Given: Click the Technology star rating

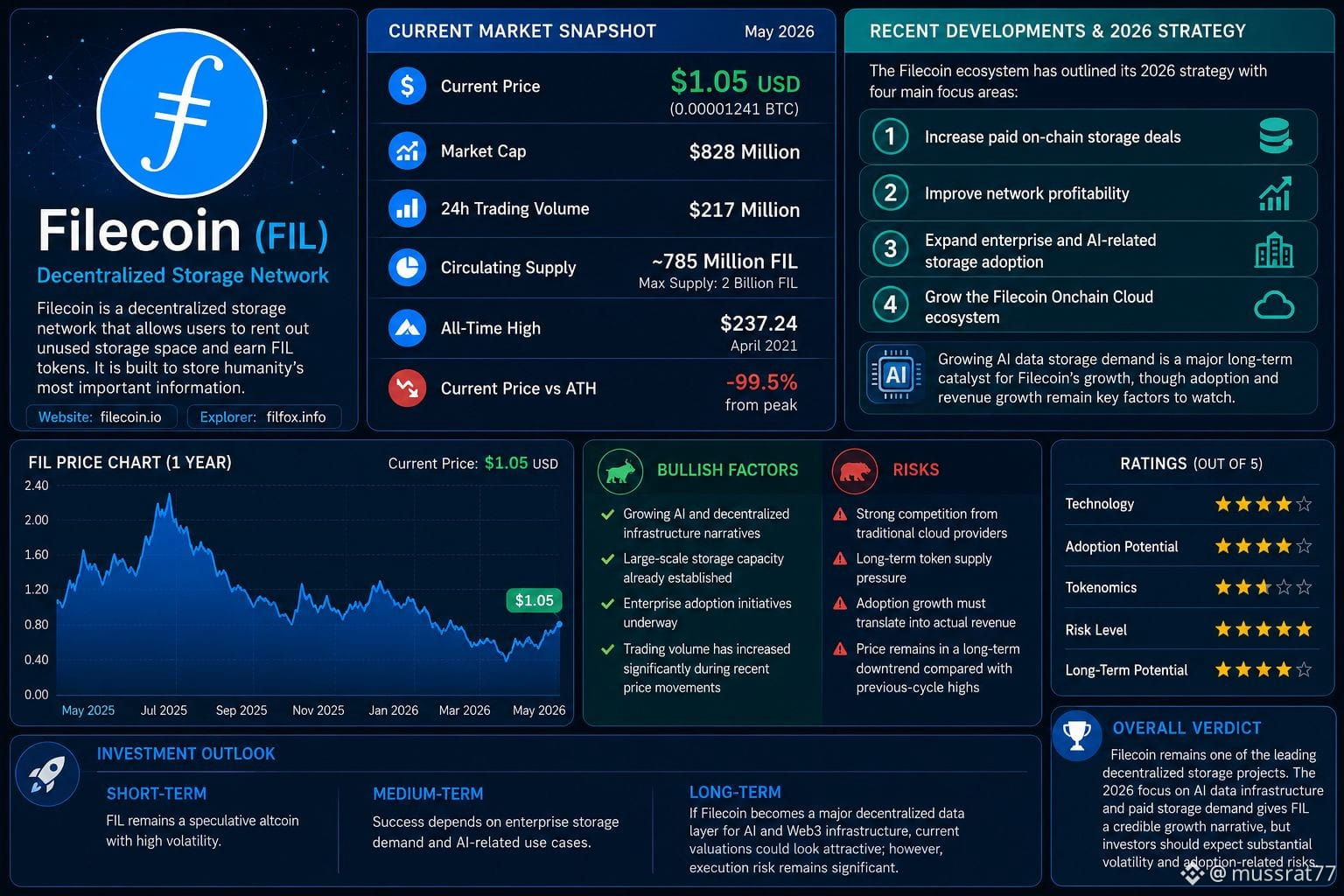Looking at the screenshot, I should coord(1263,504).
